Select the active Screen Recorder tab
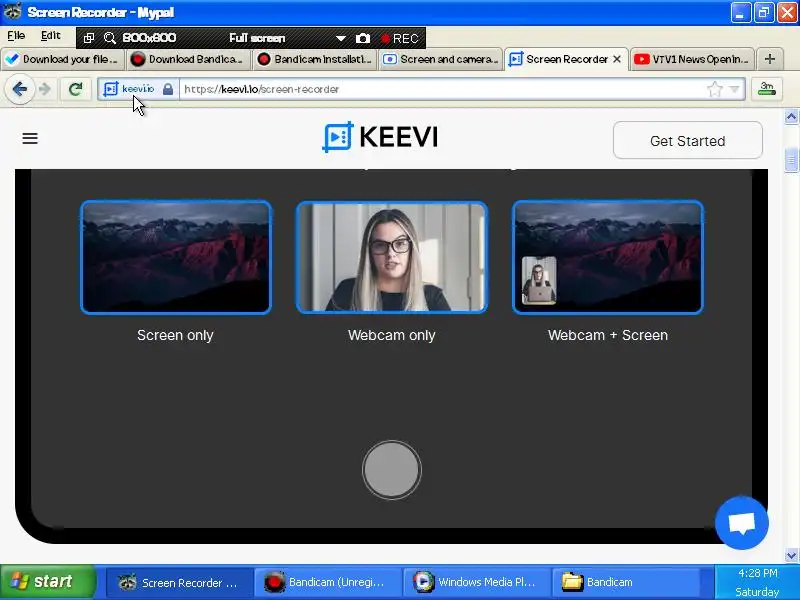 pyautogui.click(x=565, y=59)
